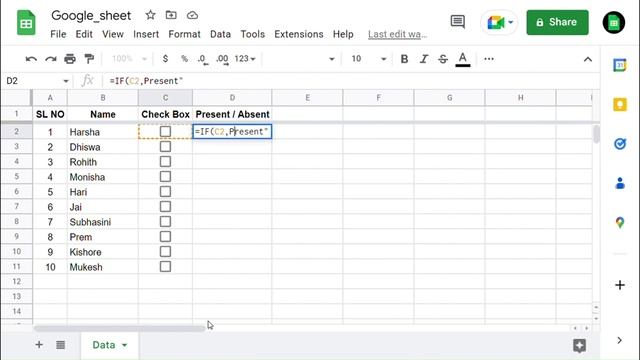Open the Google account avatar
Screen dimensions: 640x360
coord(613,22)
